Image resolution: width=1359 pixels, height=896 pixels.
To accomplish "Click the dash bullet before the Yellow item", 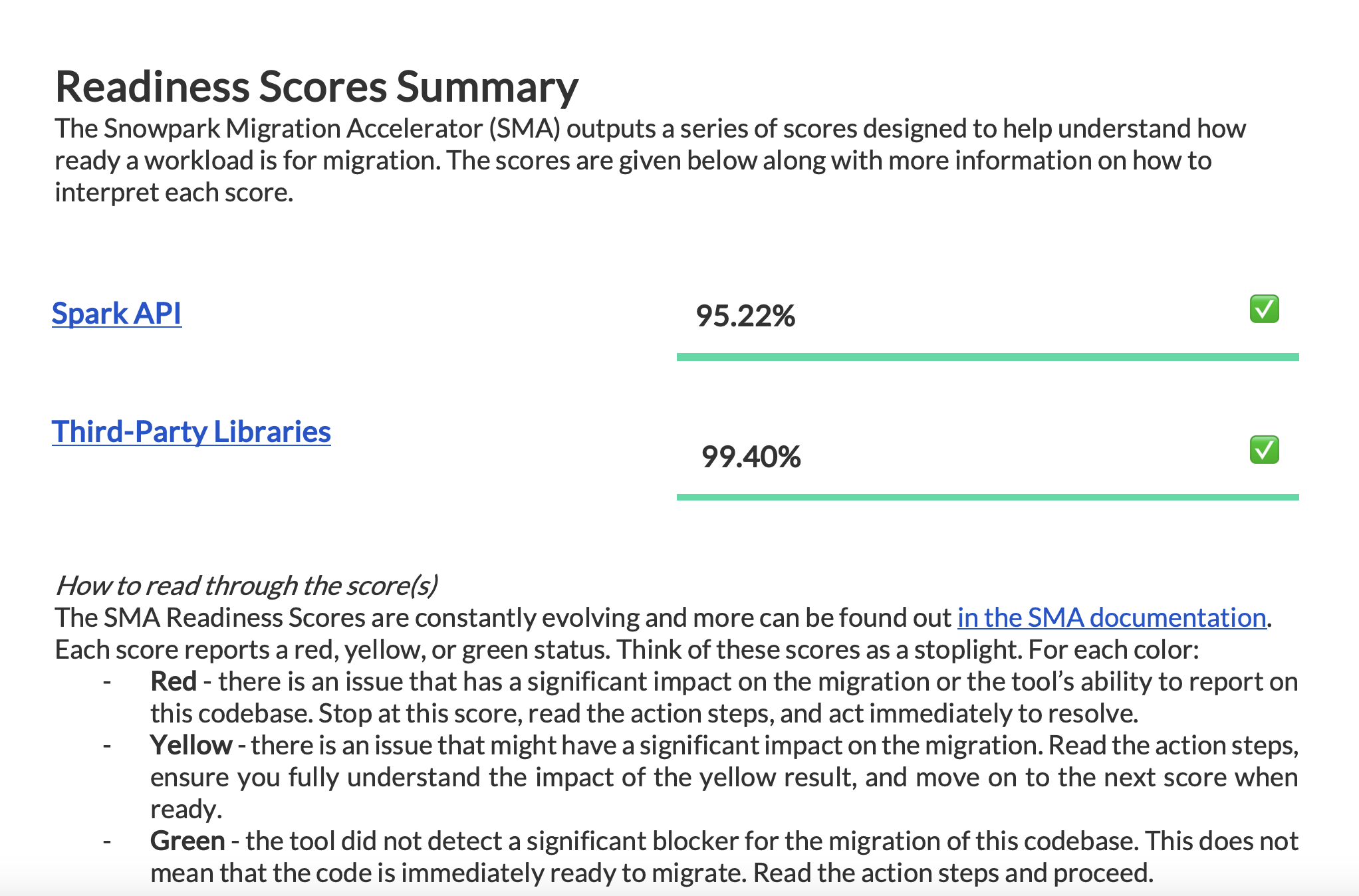I will [107, 746].
